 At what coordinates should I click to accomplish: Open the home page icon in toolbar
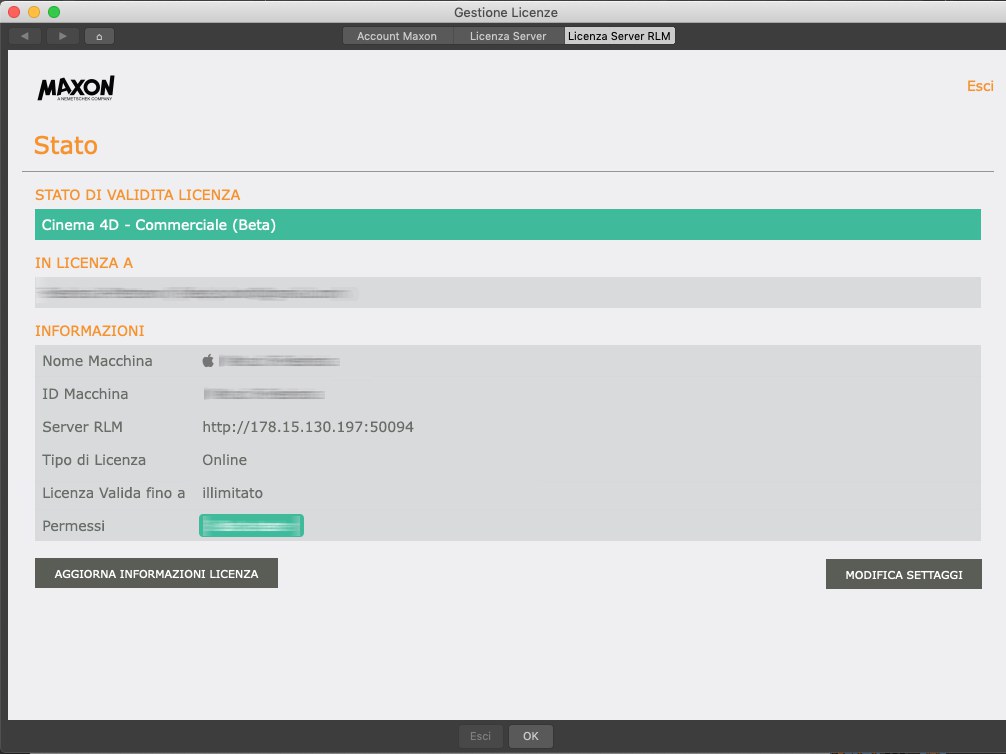point(99,36)
